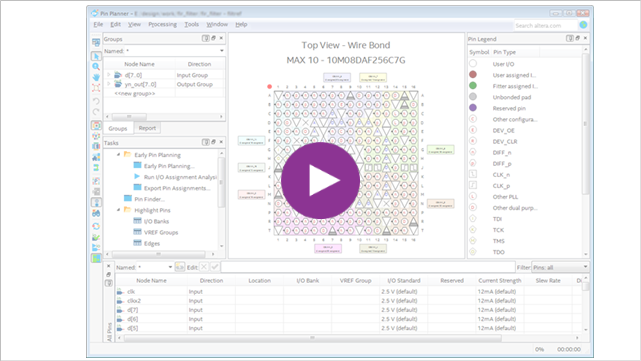The height and width of the screenshot is (361, 641).
Task: Click the I/O Standard column header
Action: (403, 280)
